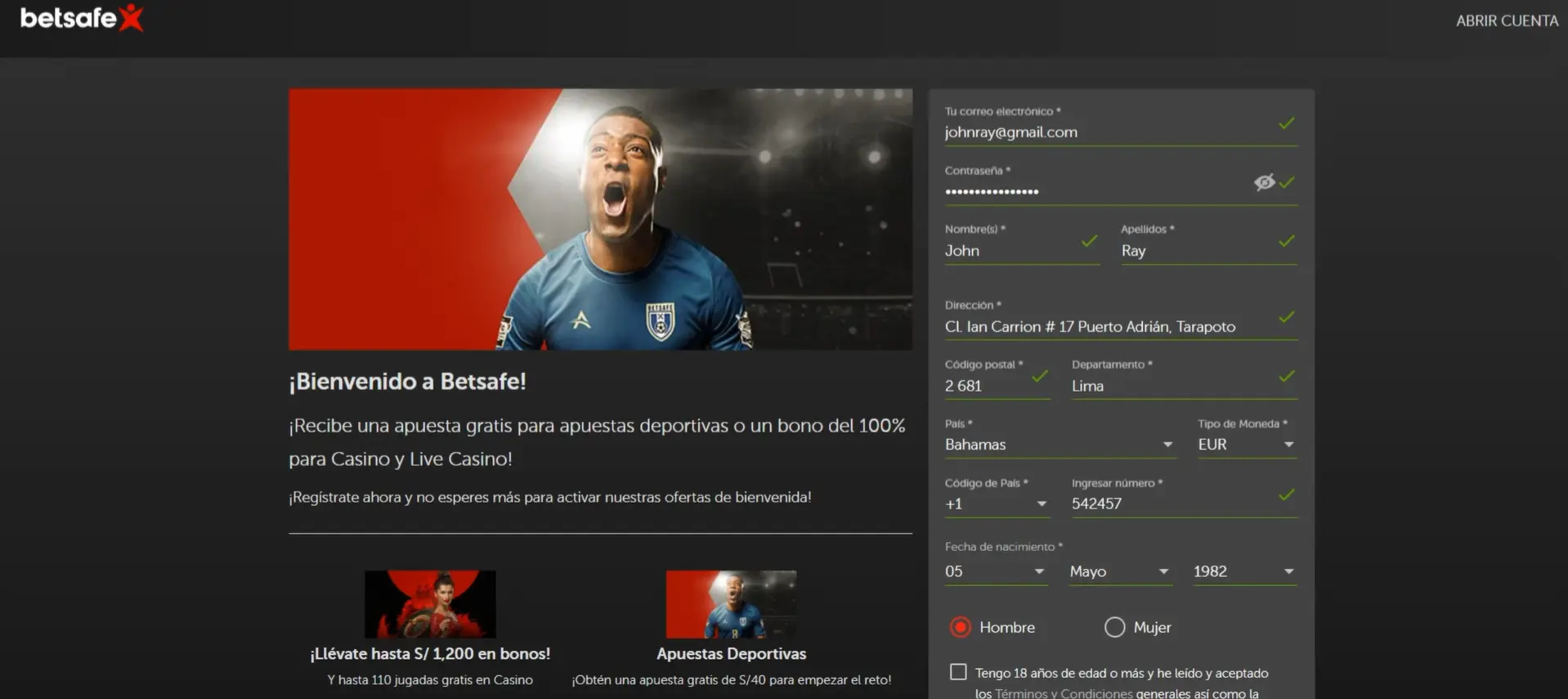Open the birth month dropdown showing Mayo
The width and height of the screenshot is (1568, 699).
point(1121,571)
